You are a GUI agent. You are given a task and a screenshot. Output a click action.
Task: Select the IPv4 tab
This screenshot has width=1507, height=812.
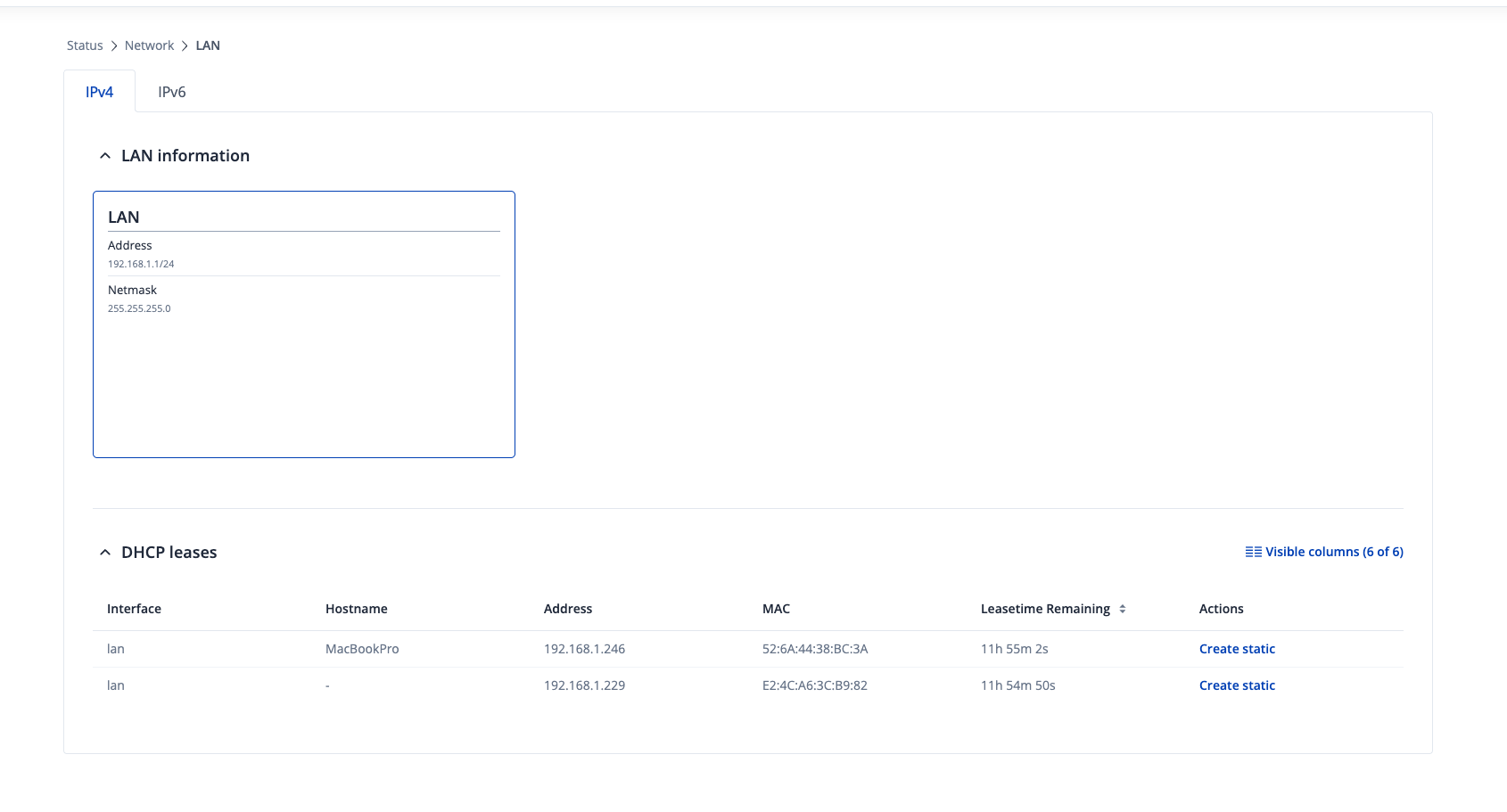click(x=99, y=92)
